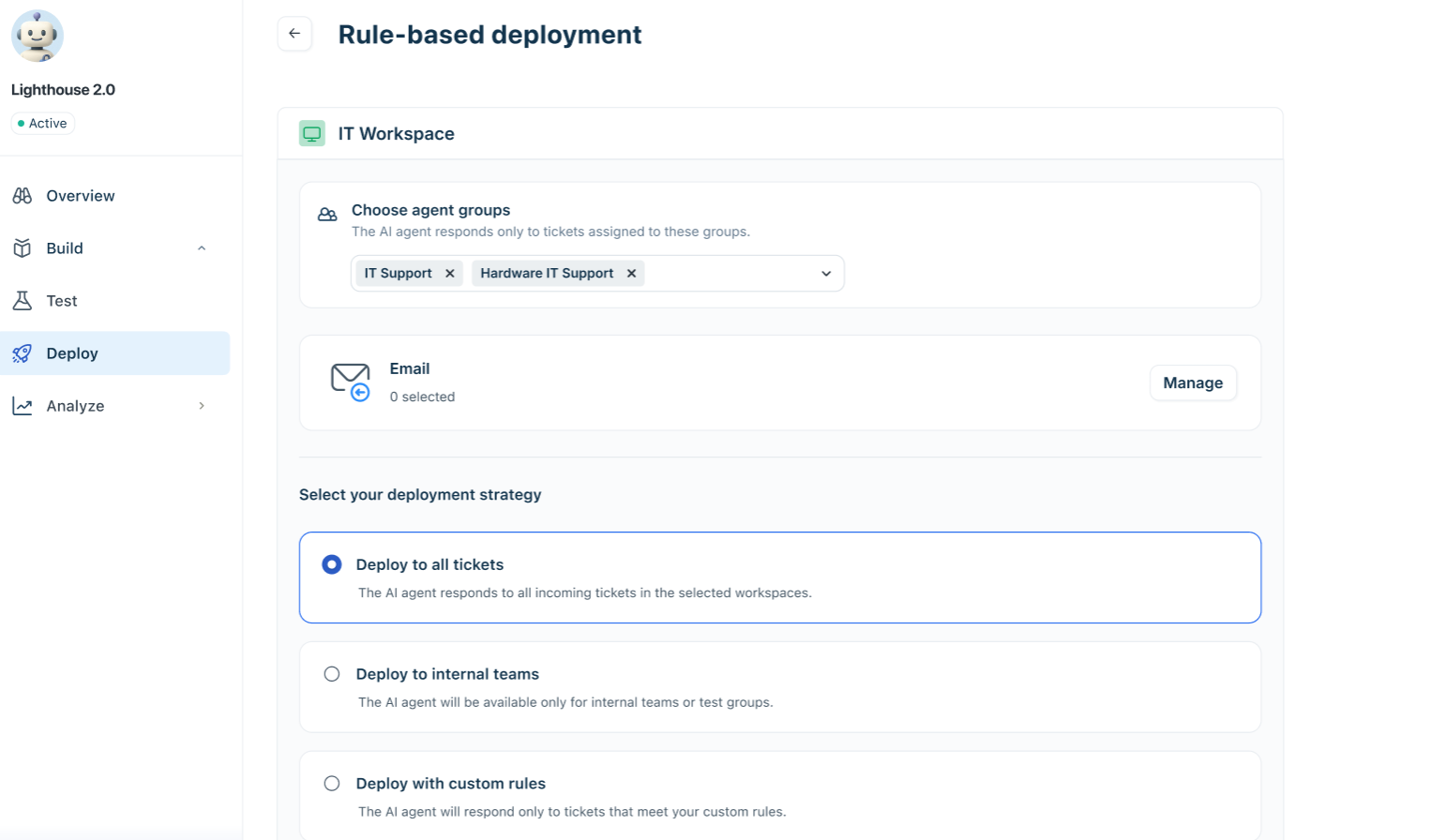Click the Test flask icon

click(x=23, y=301)
